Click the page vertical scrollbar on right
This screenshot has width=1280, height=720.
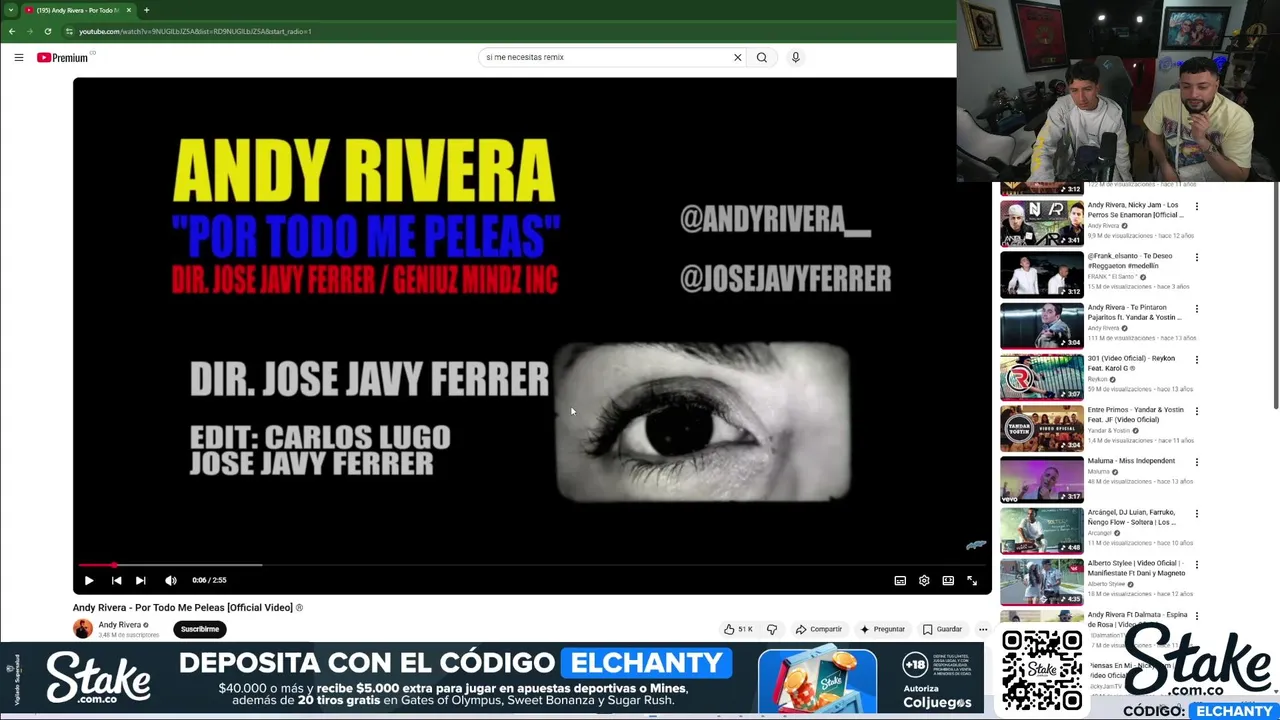click(1275, 295)
